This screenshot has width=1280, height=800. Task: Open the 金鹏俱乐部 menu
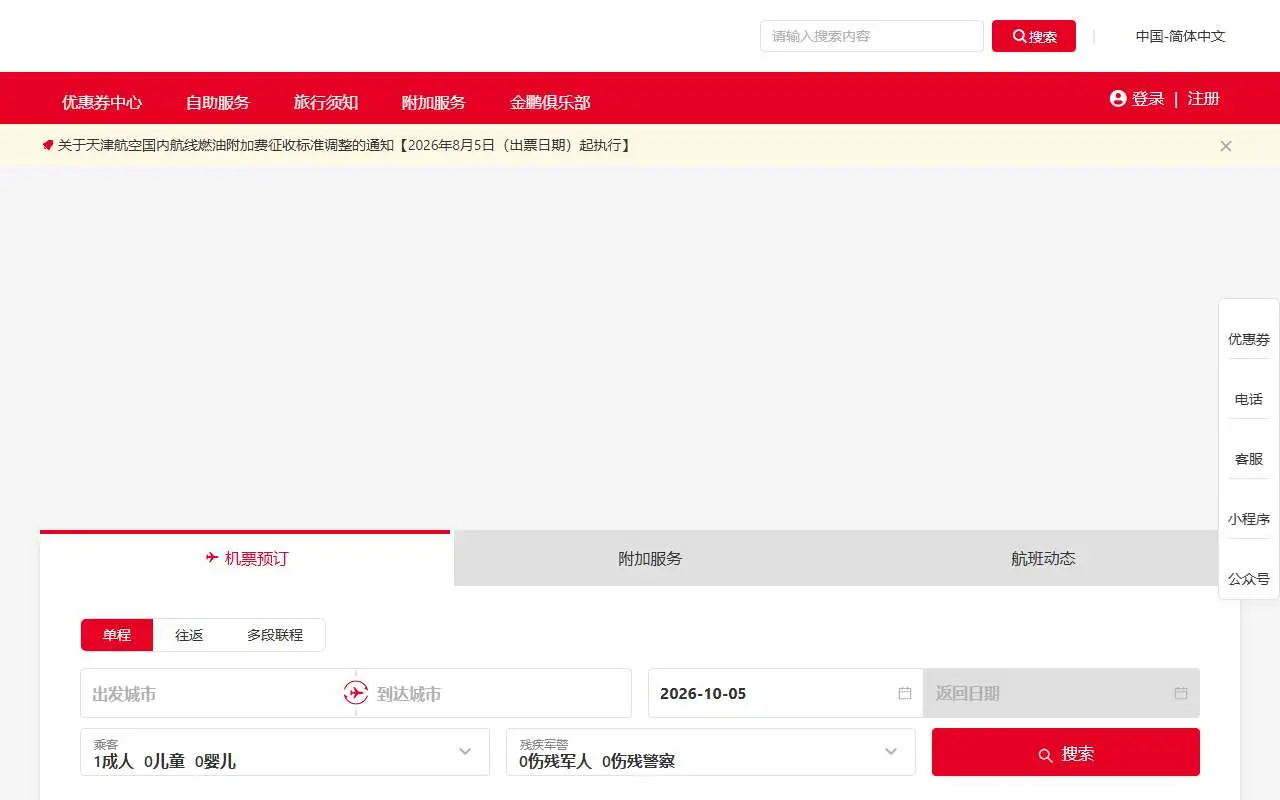(x=550, y=102)
